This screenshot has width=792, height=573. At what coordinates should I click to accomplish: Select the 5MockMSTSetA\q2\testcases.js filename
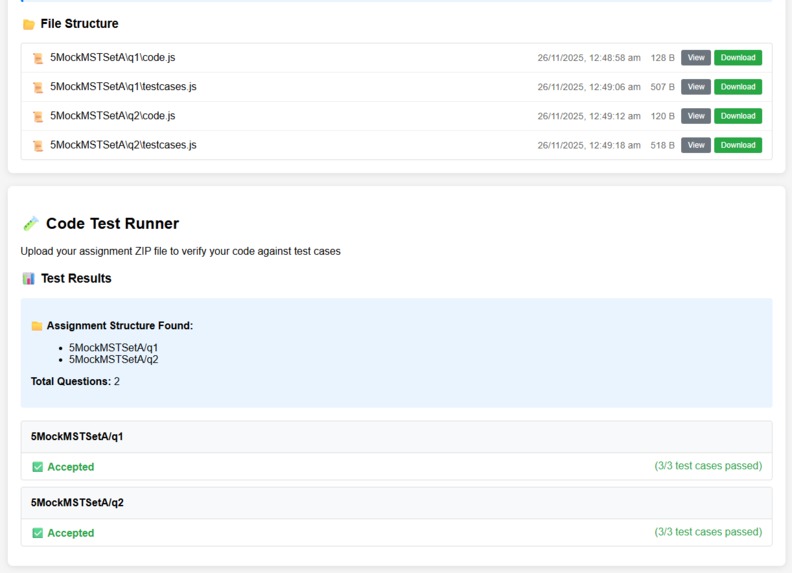pyautogui.click(x=123, y=146)
